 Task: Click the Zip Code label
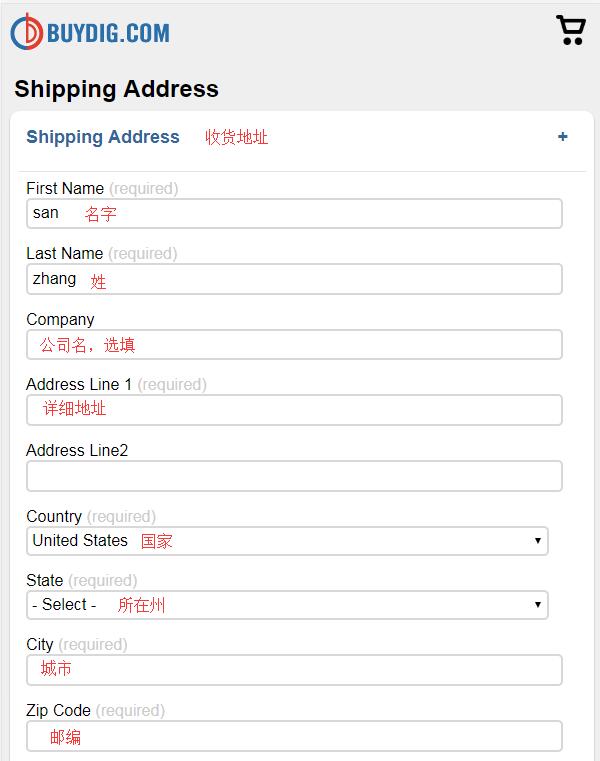tap(58, 711)
